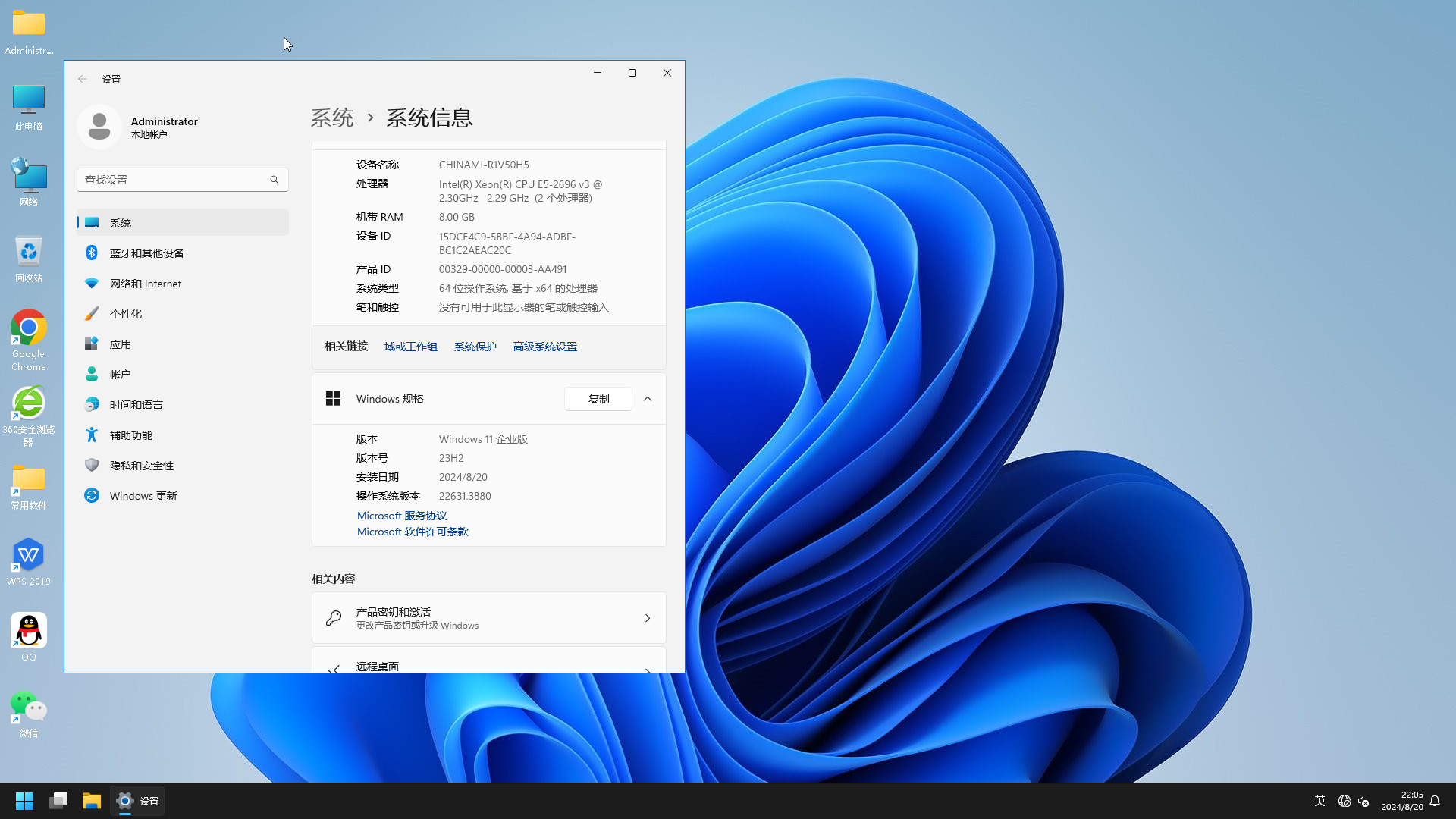Click the back arrow in Settings window
Viewport: 1456px width, 819px height.
coord(83,79)
